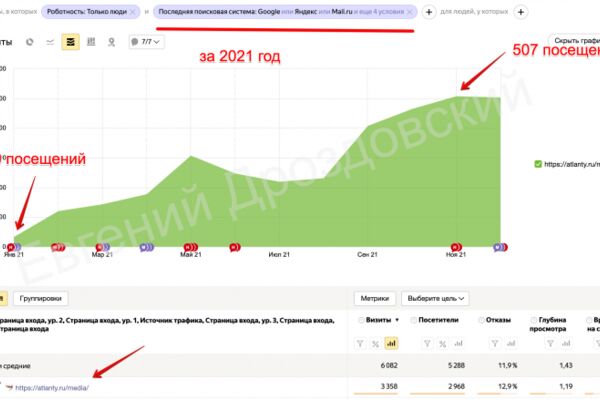Open the Глубина просмотра filter funnel icon
This screenshot has height=400, width=600.
[550, 344]
